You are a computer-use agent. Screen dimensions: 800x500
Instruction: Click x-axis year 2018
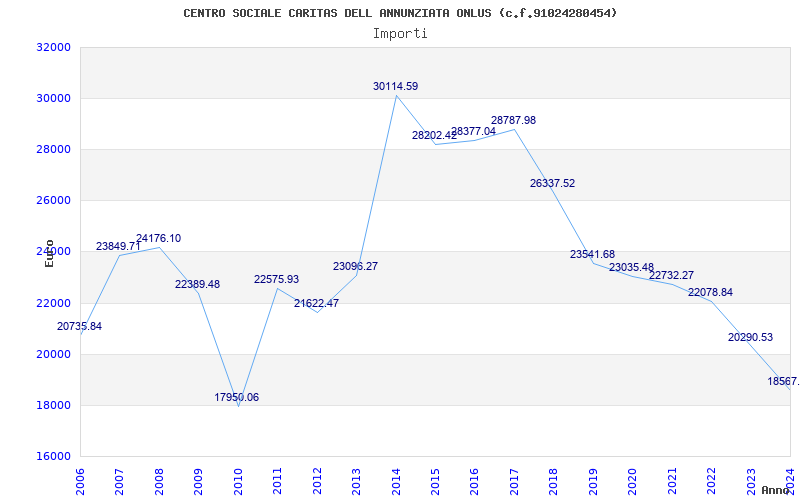554,481
